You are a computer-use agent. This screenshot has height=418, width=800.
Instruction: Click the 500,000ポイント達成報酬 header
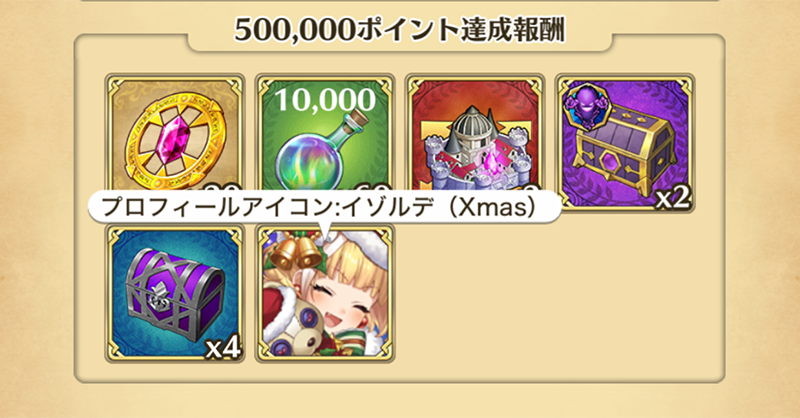[400, 30]
